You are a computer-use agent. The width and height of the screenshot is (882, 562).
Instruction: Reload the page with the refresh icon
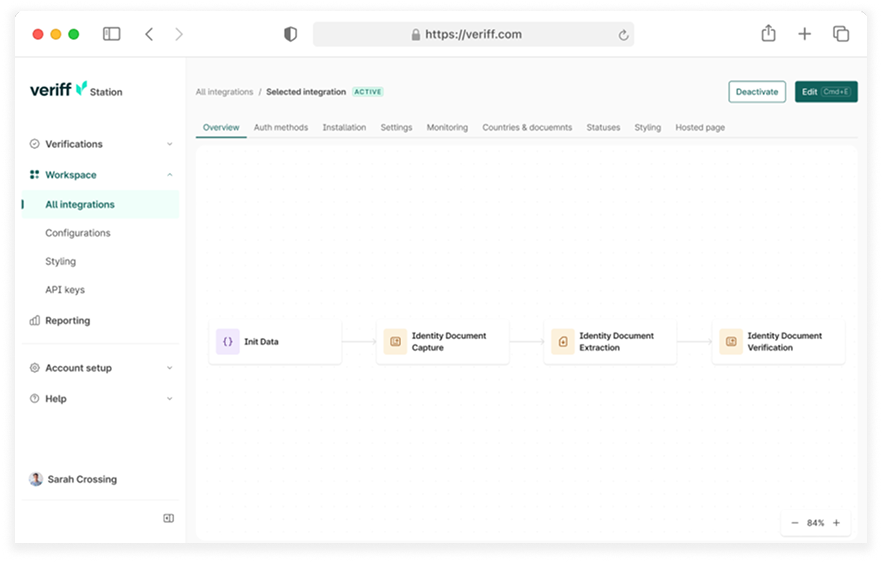pos(623,35)
